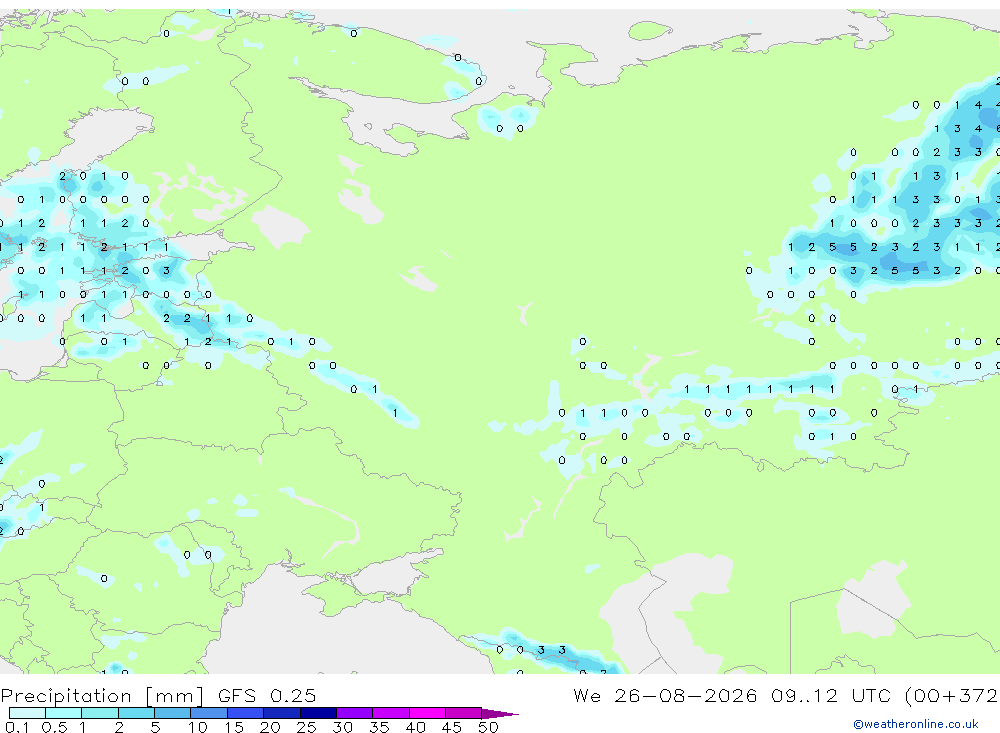
Task: Click the '40' legend scale label
Action: [x=416, y=727]
